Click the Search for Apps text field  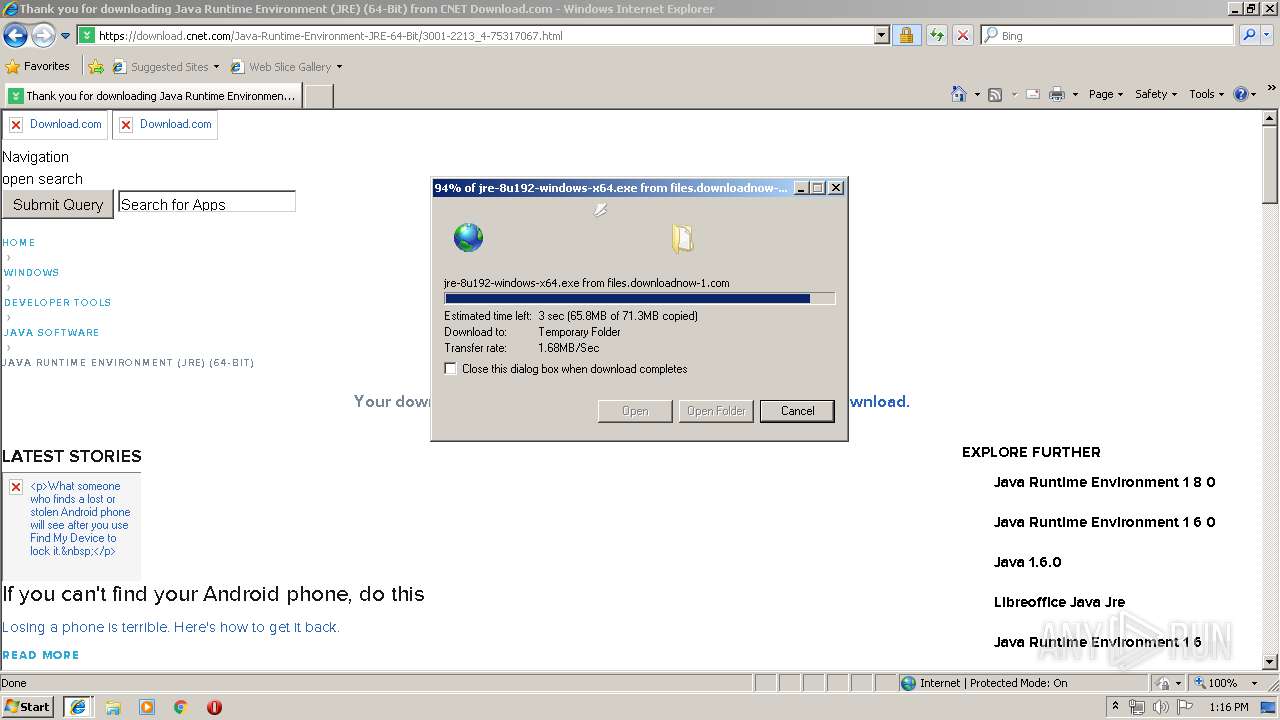coord(206,203)
